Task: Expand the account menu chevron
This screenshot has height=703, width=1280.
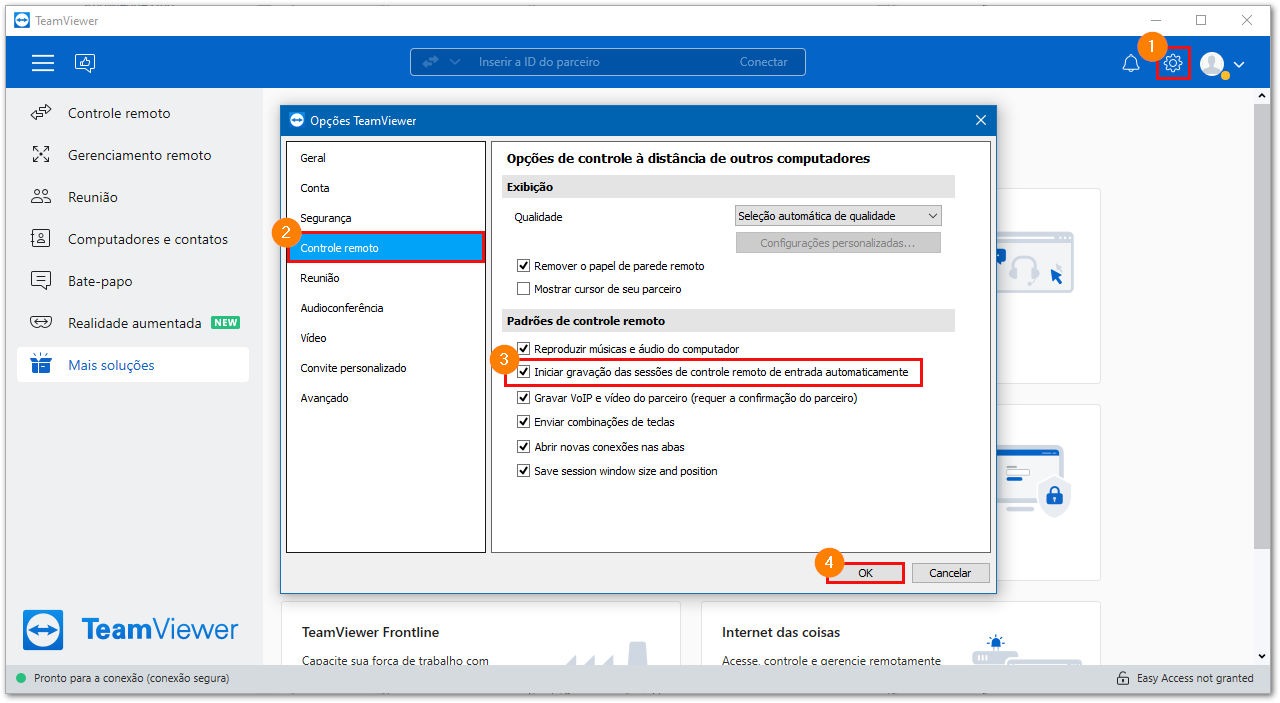Action: point(1239,65)
